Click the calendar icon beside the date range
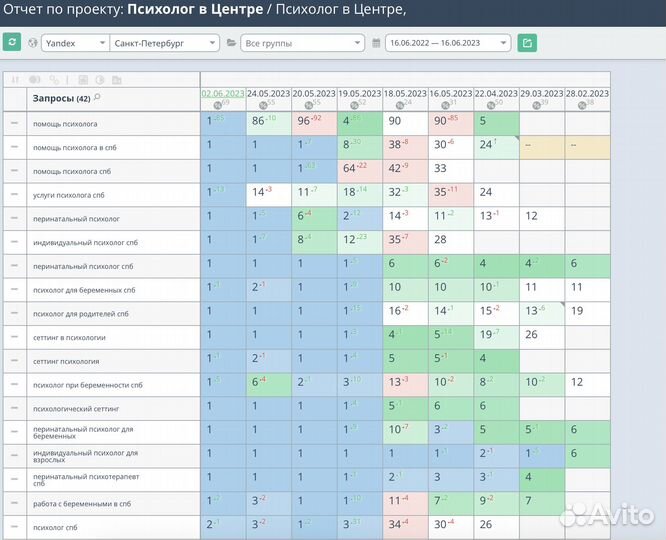666x540 pixels. (x=376, y=43)
